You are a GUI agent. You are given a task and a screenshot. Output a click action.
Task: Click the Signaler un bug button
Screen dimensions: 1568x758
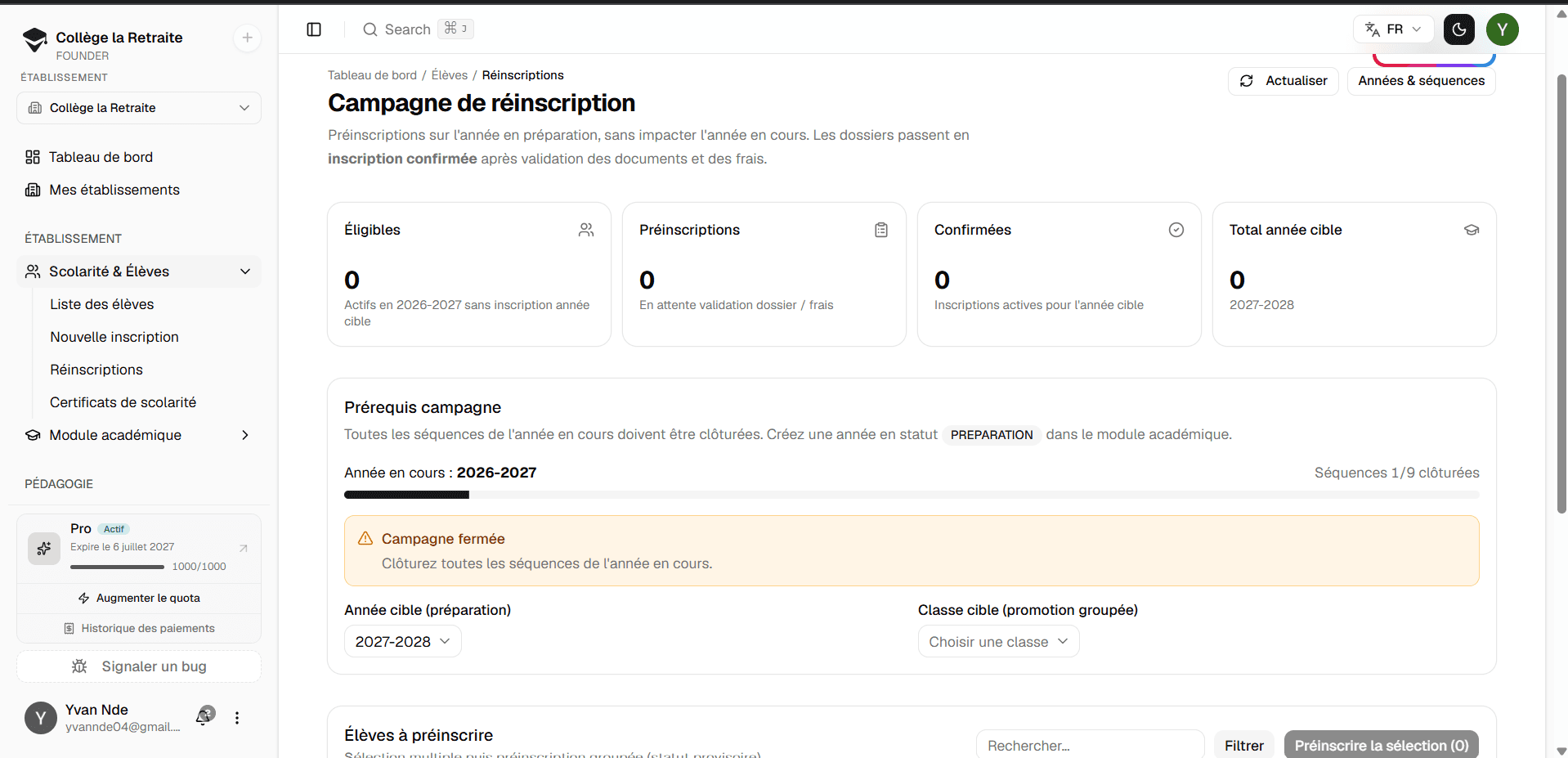click(x=139, y=666)
